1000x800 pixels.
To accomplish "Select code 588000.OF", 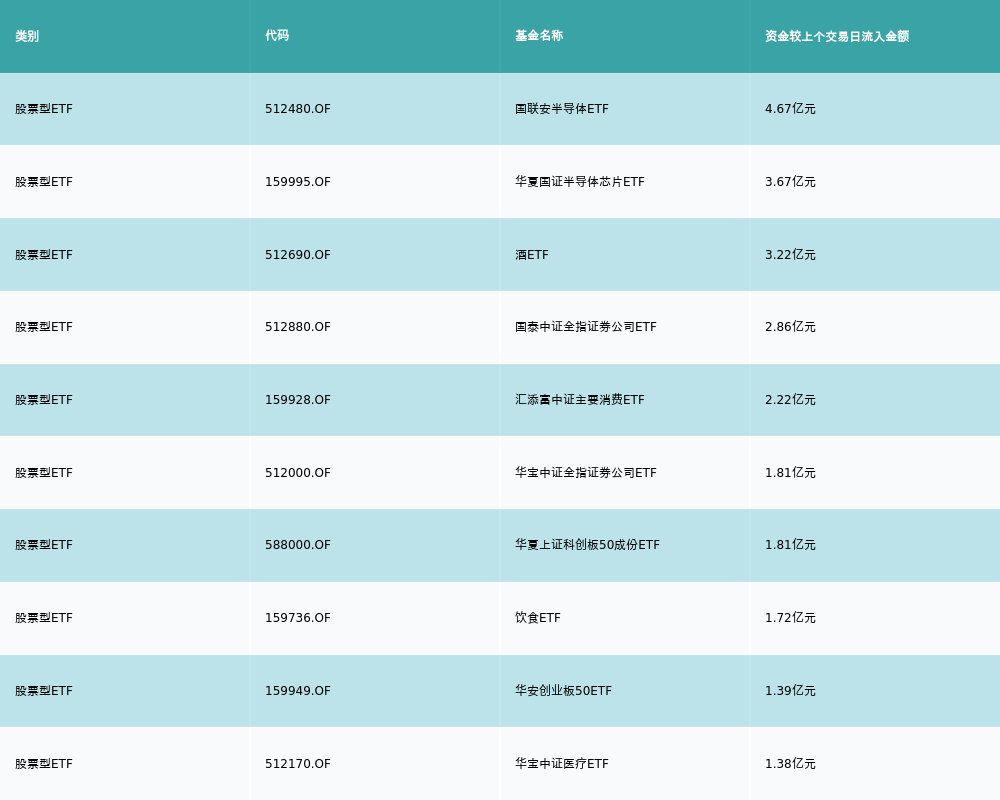I will click(x=298, y=545).
